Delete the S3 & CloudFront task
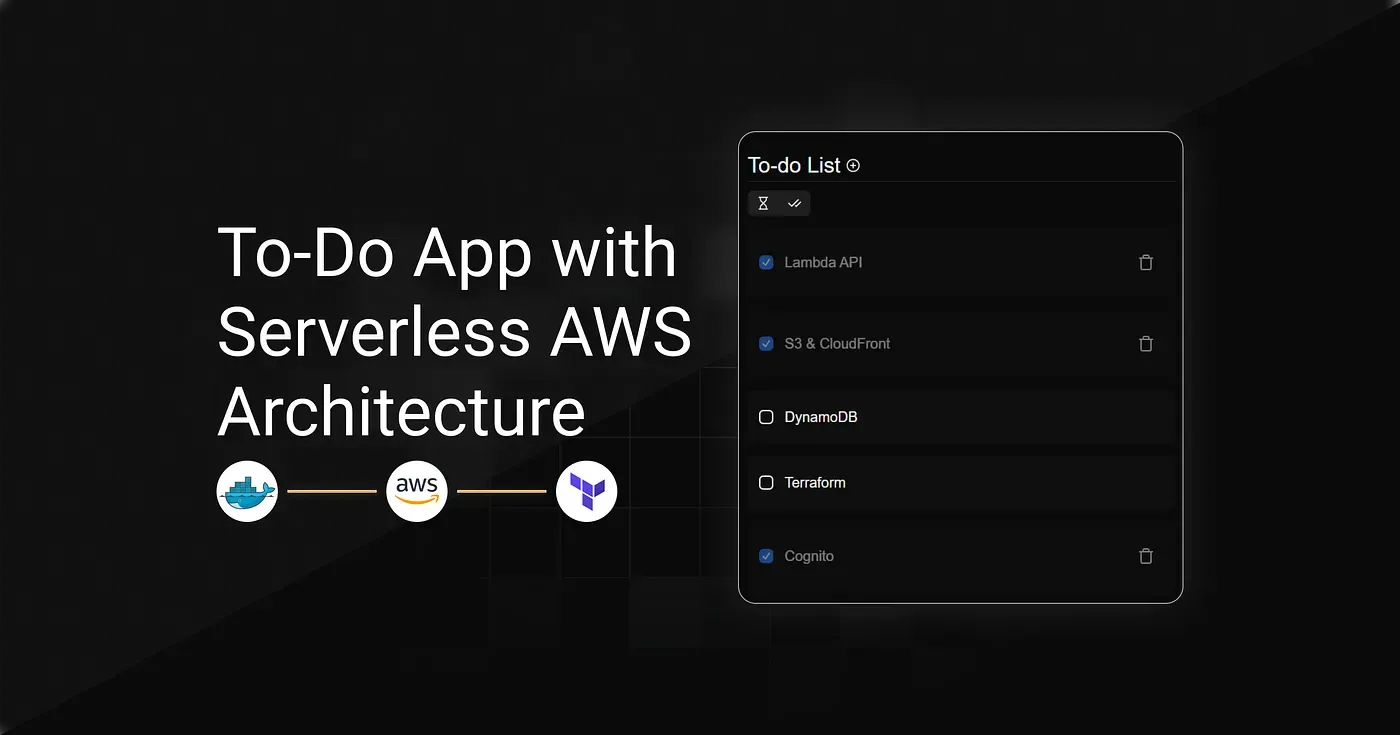The height and width of the screenshot is (735, 1400). pos(1146,344)
